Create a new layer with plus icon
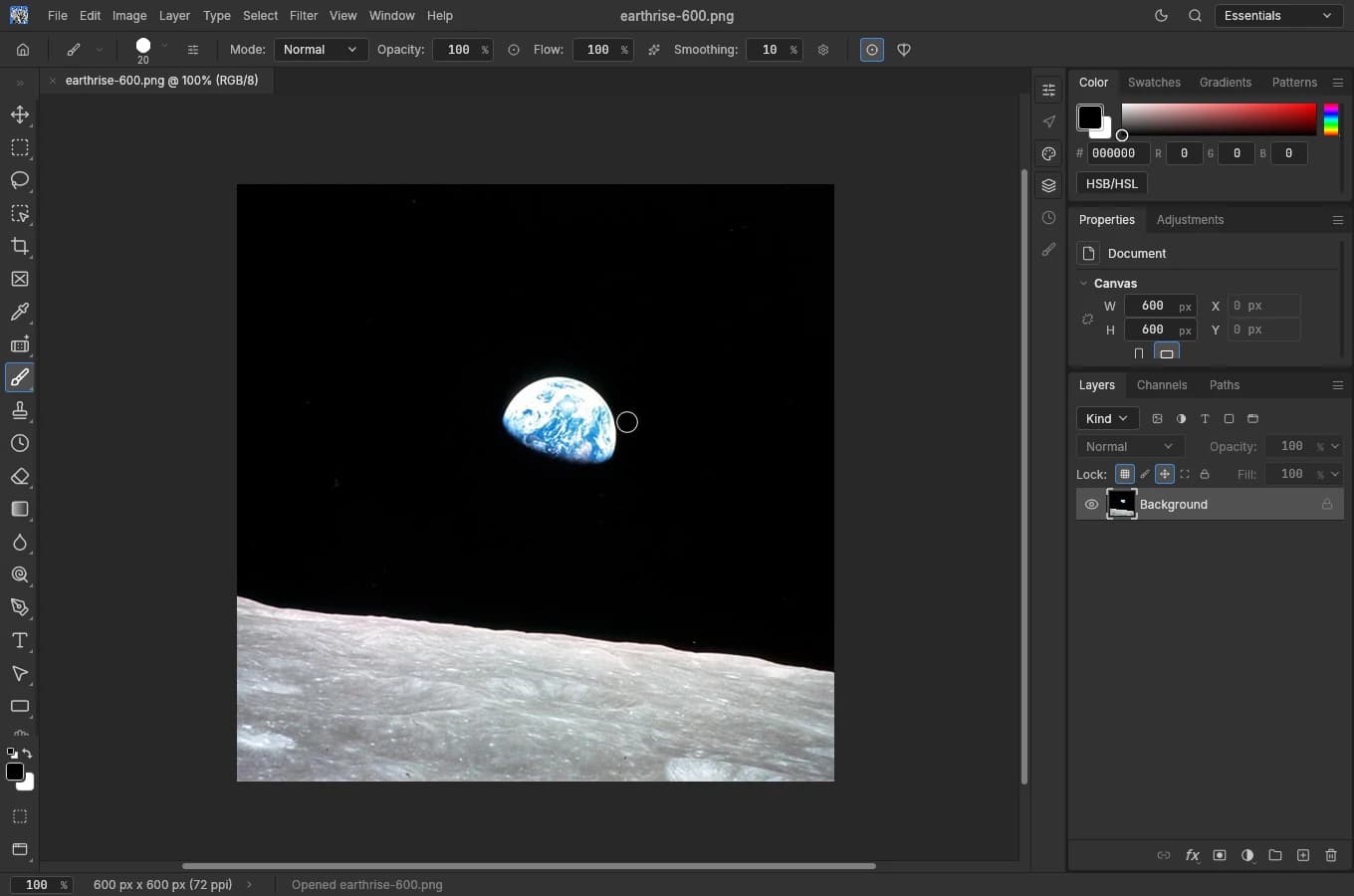 click(1303, 855)
